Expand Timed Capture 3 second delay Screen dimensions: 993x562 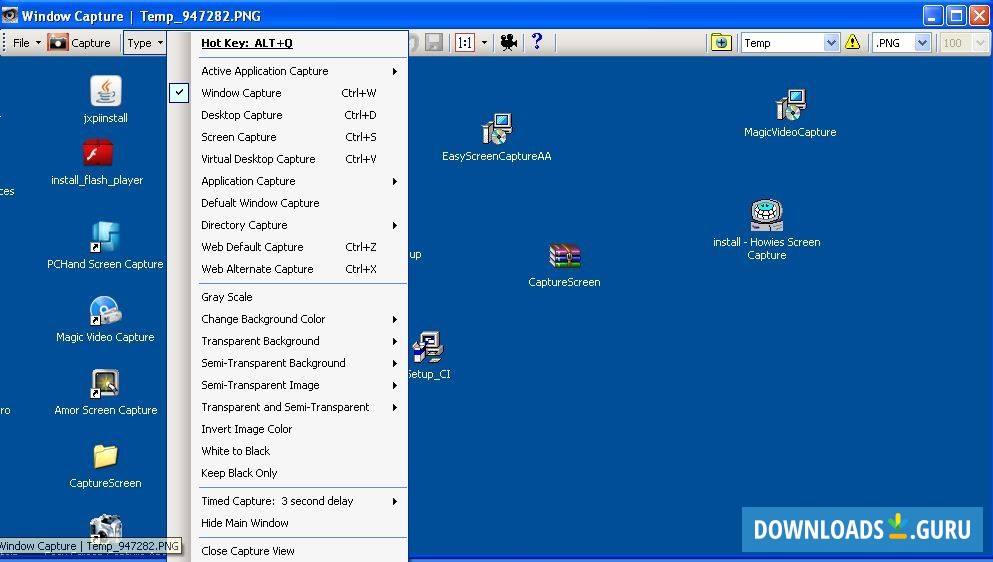[x=300, y=501]
